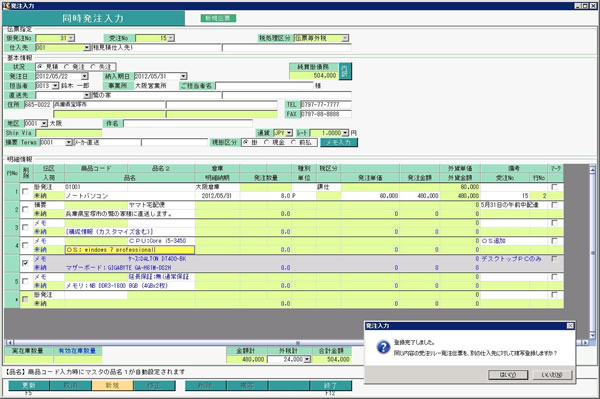Screen dimensions: 600x399
Task: Open the 地区 dropdown showing 0001
Action: point(44,124)
